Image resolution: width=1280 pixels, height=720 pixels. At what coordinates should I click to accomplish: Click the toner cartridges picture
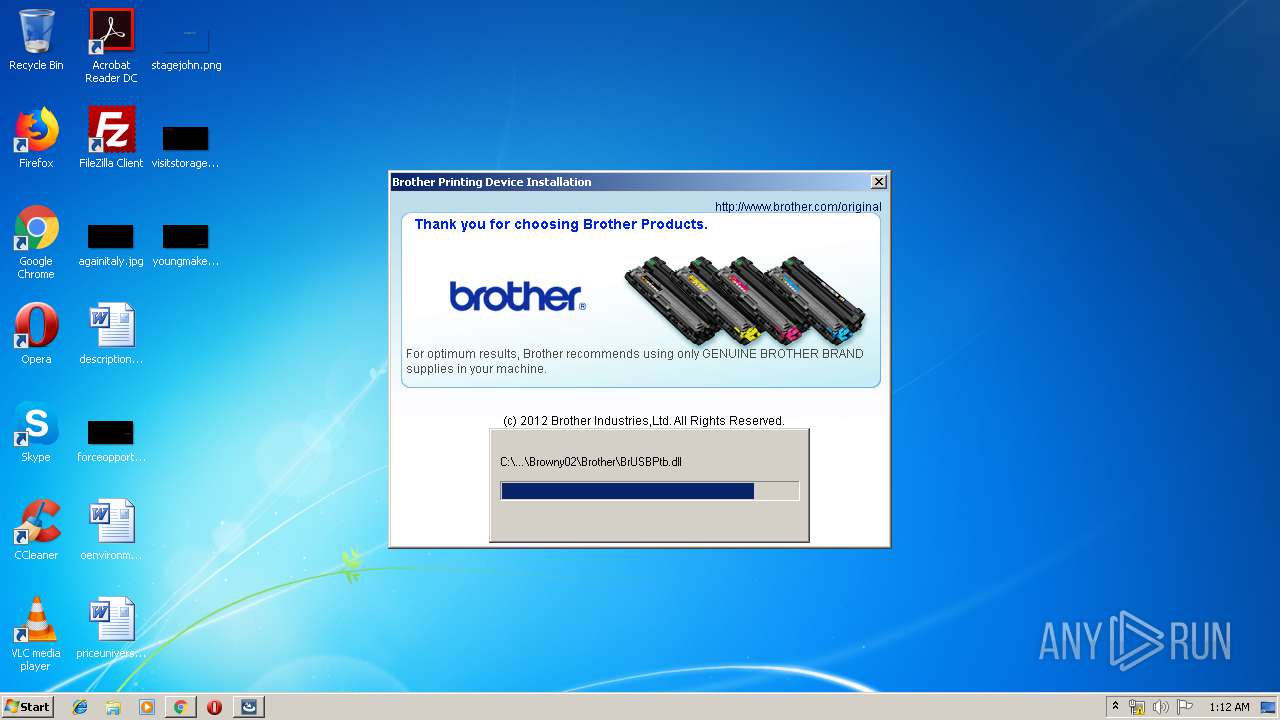[x=745, y=300]
